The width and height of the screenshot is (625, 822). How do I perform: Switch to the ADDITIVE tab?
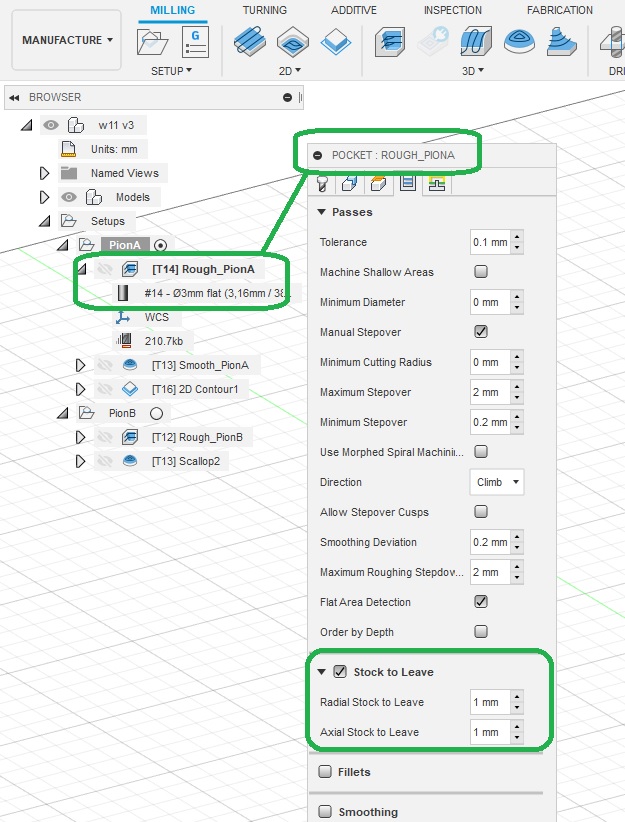(353, 10)
